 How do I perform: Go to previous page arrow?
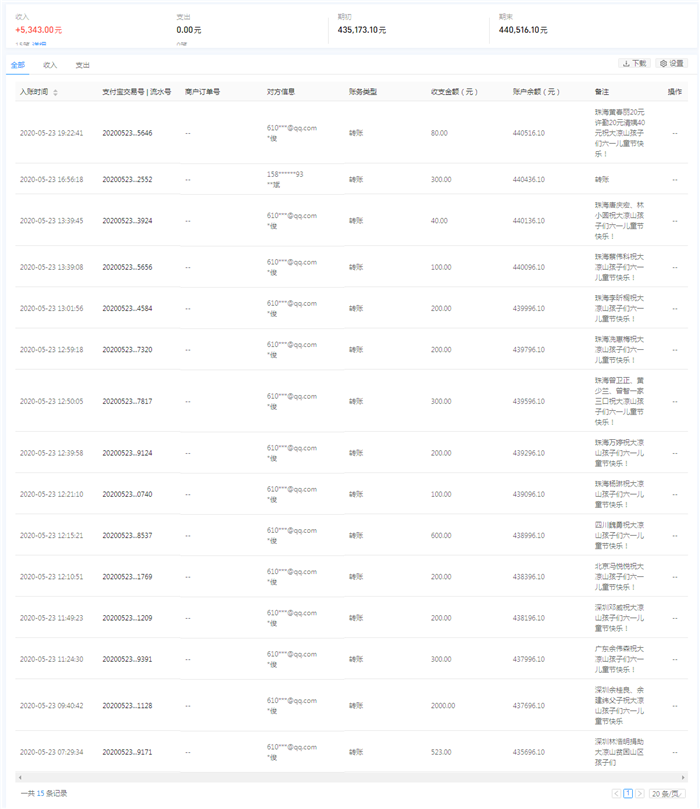[x=616, y=793]
